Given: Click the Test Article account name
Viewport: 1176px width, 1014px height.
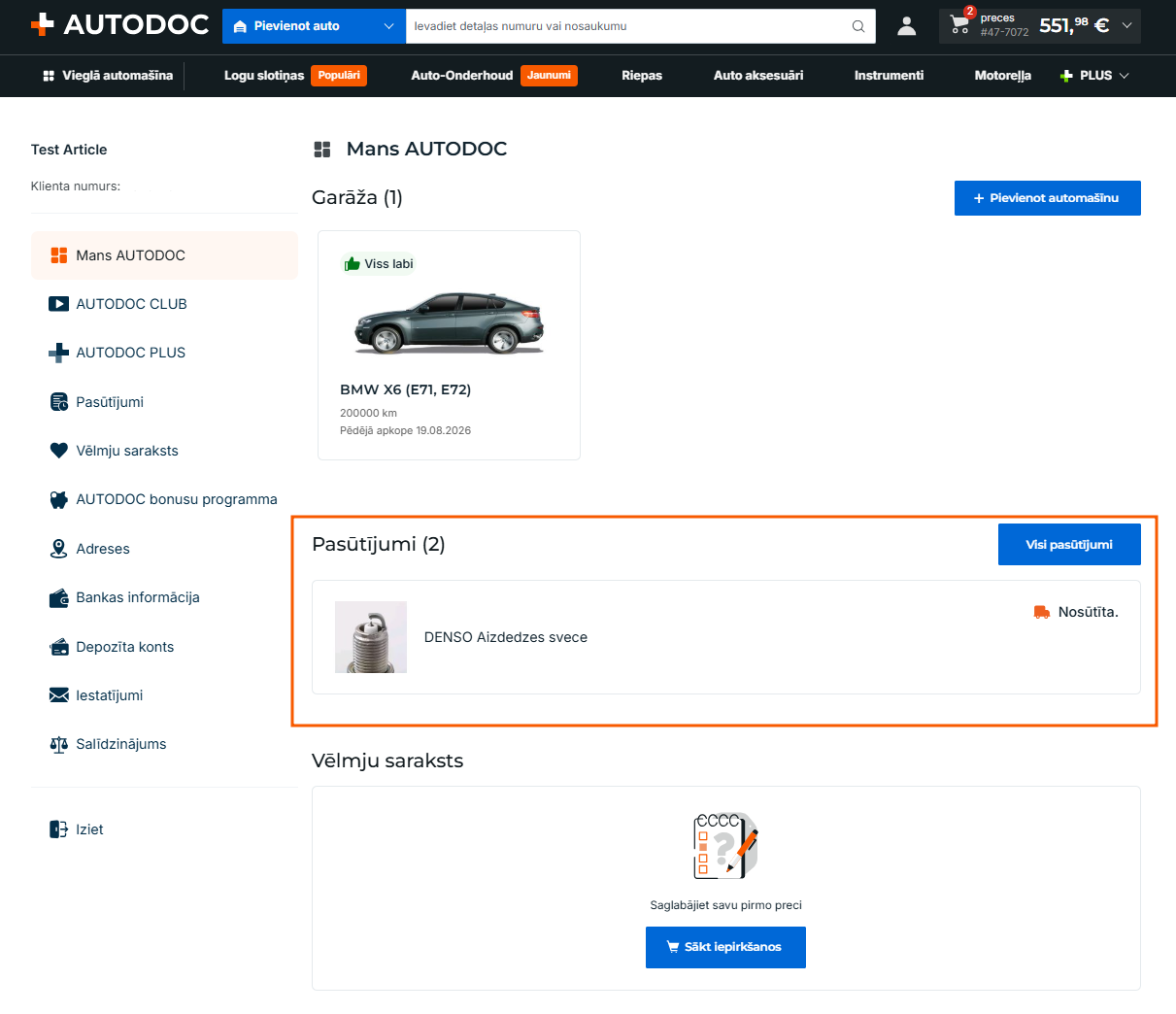Looking at the screenshot, I should pyautogui.click(x=69, y=150).
